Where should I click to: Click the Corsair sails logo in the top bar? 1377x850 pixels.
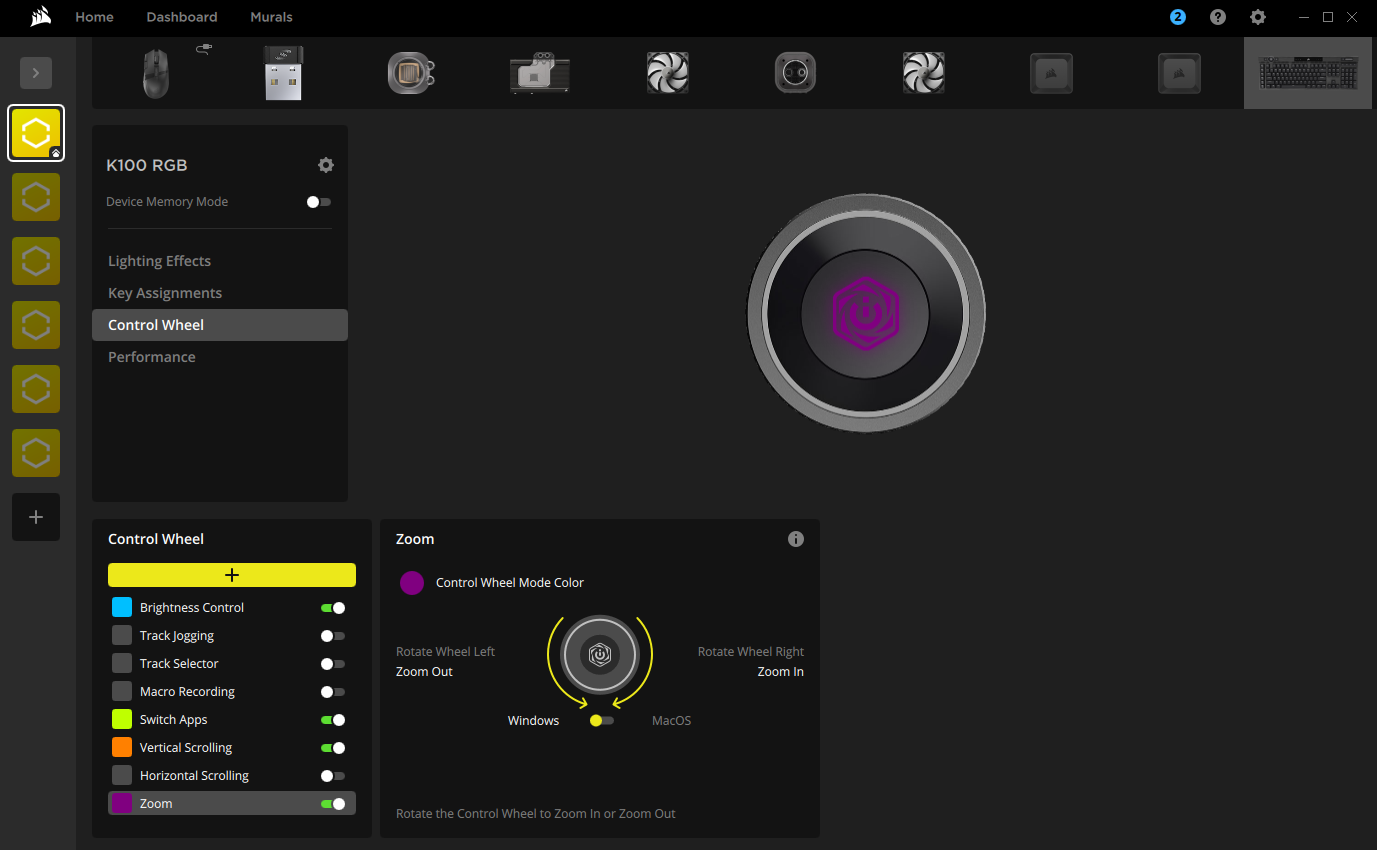click(x=40, y=17)
